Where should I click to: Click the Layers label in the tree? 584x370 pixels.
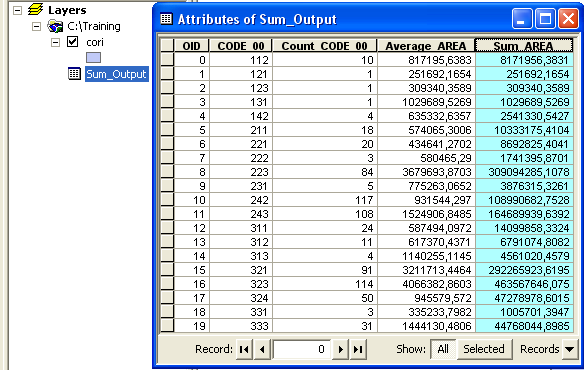(67, 10)
